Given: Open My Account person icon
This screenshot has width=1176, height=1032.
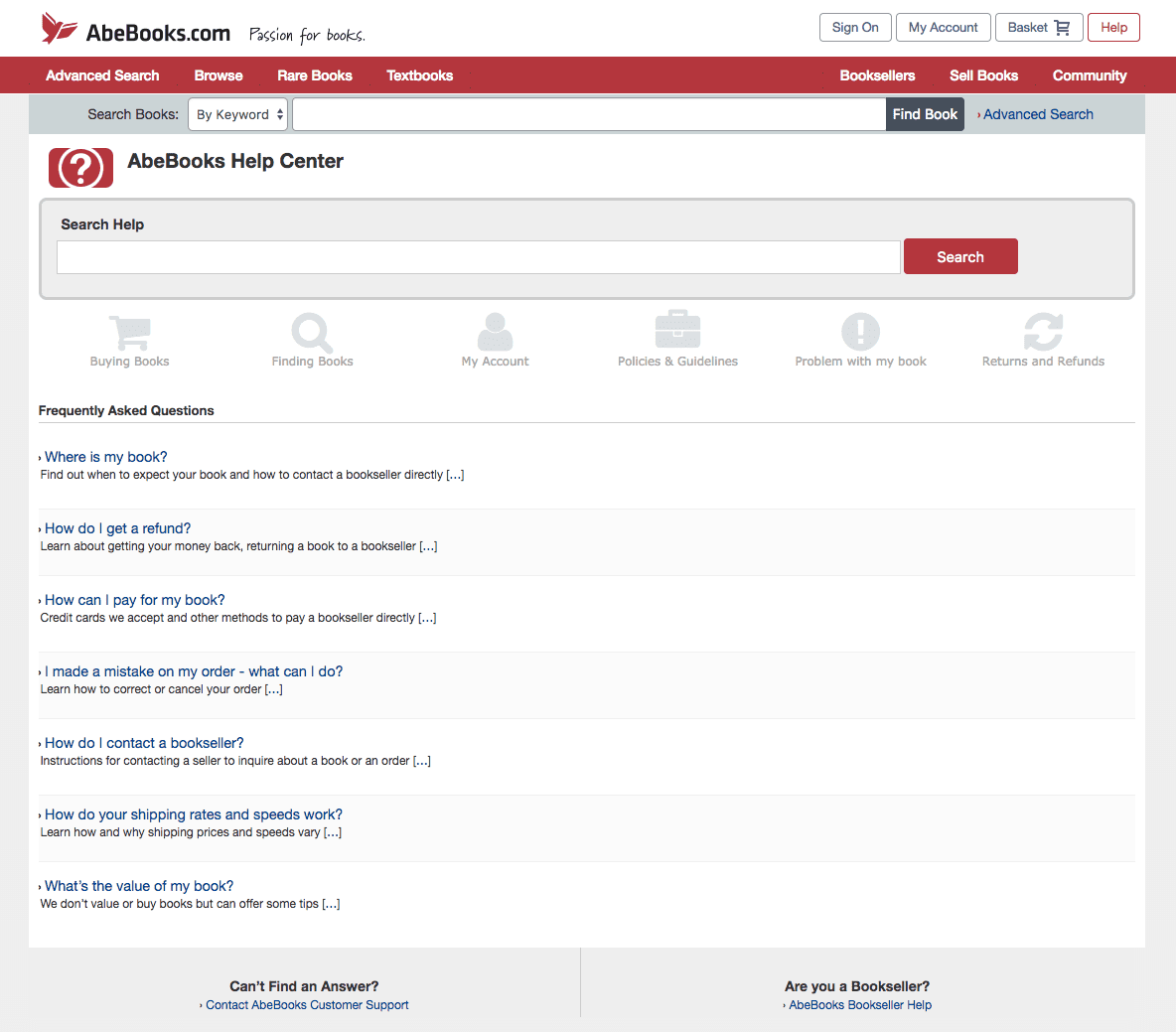Looking at the screenshot, I should [x=495, y=332].
